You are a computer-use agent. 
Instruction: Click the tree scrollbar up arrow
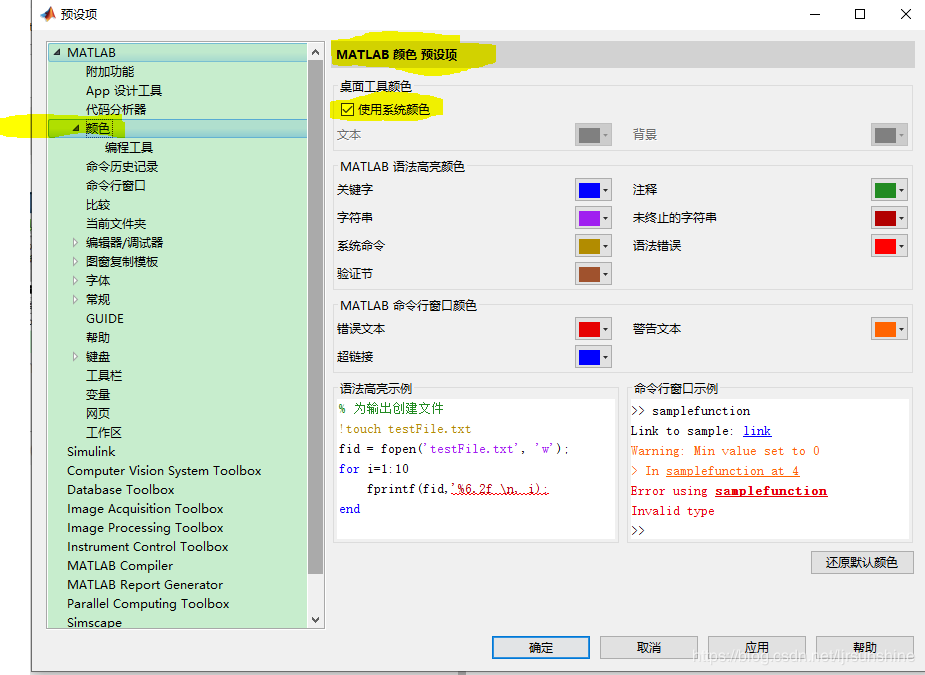click(316, 53)
